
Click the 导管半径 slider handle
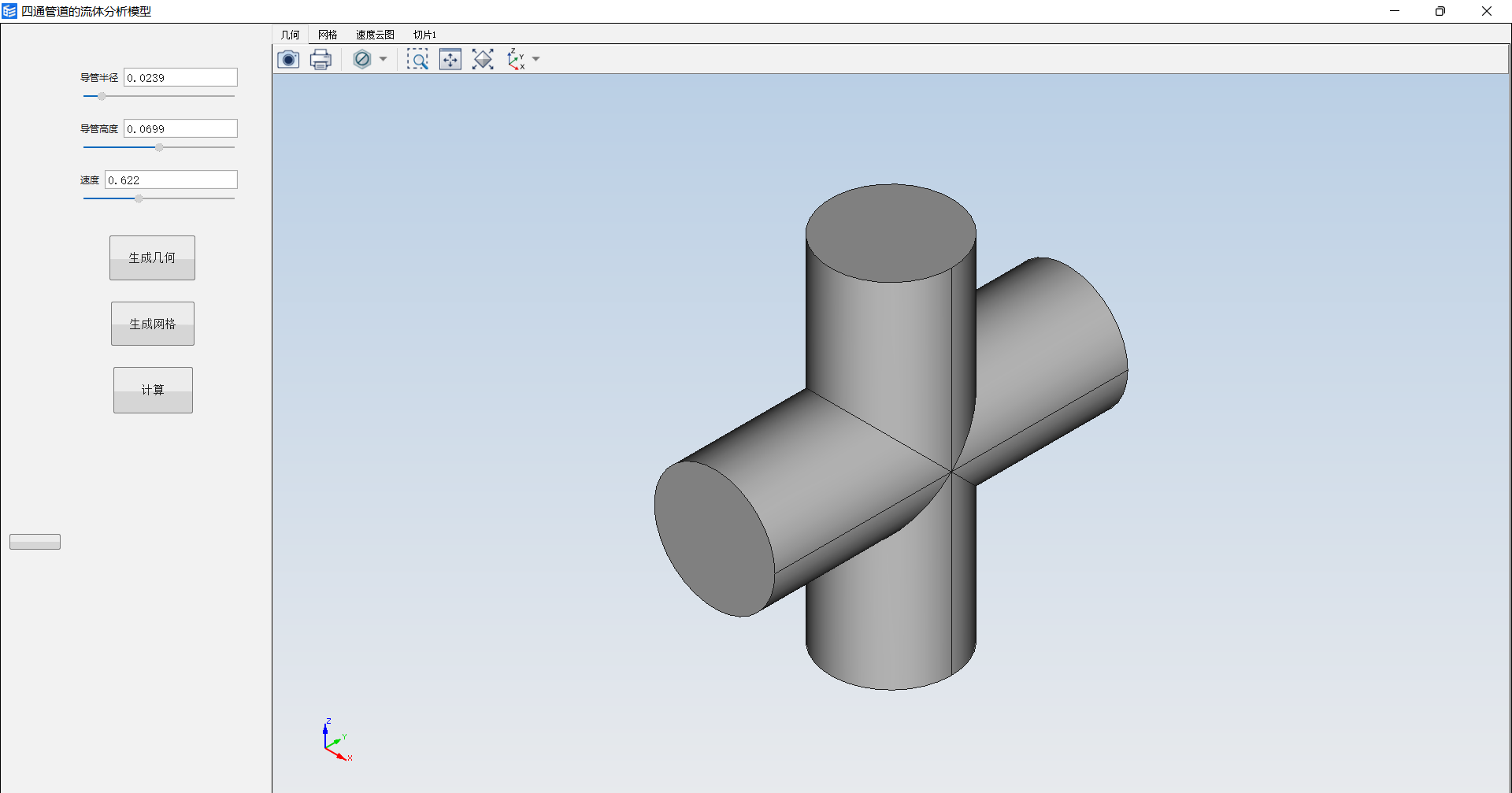pyautogui.click(x=102, y=96)
